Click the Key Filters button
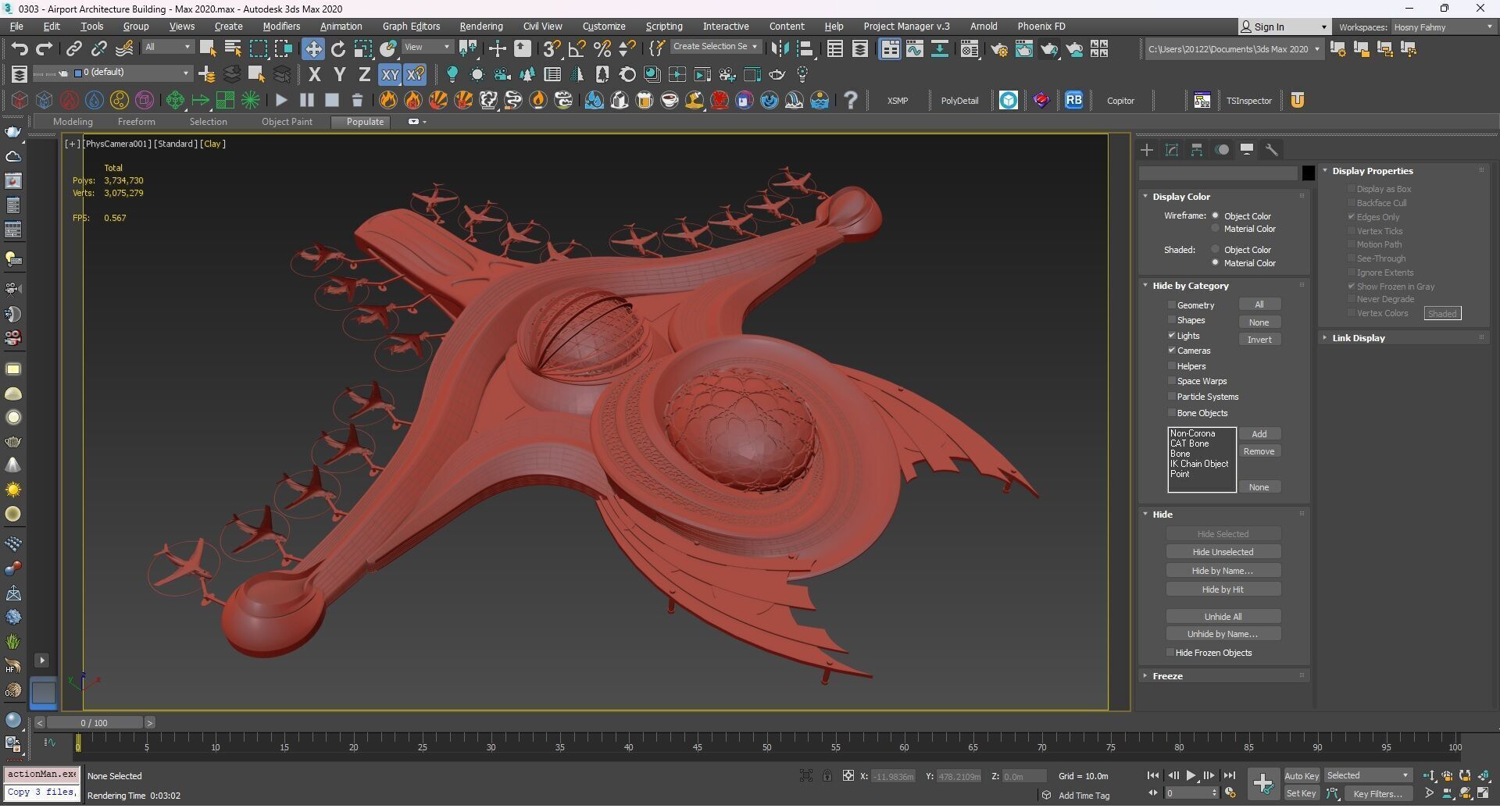The image size is (1500, 812). coord(1378,794)
